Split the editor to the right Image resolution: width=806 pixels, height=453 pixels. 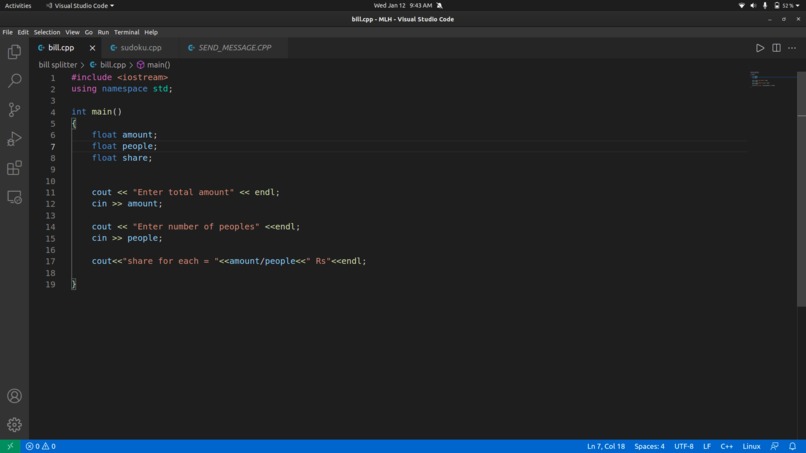(x=776, y=48)
